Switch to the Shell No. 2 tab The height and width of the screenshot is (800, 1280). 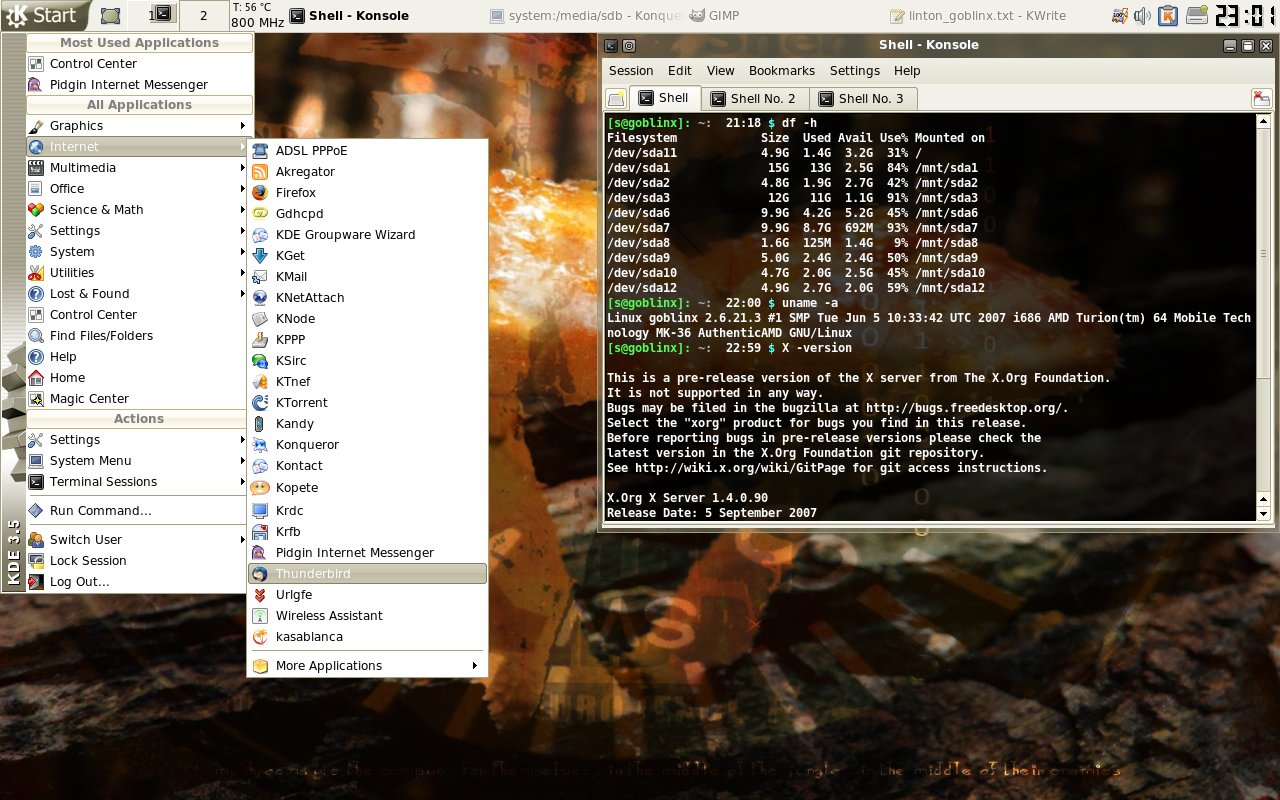click(754, 98)
